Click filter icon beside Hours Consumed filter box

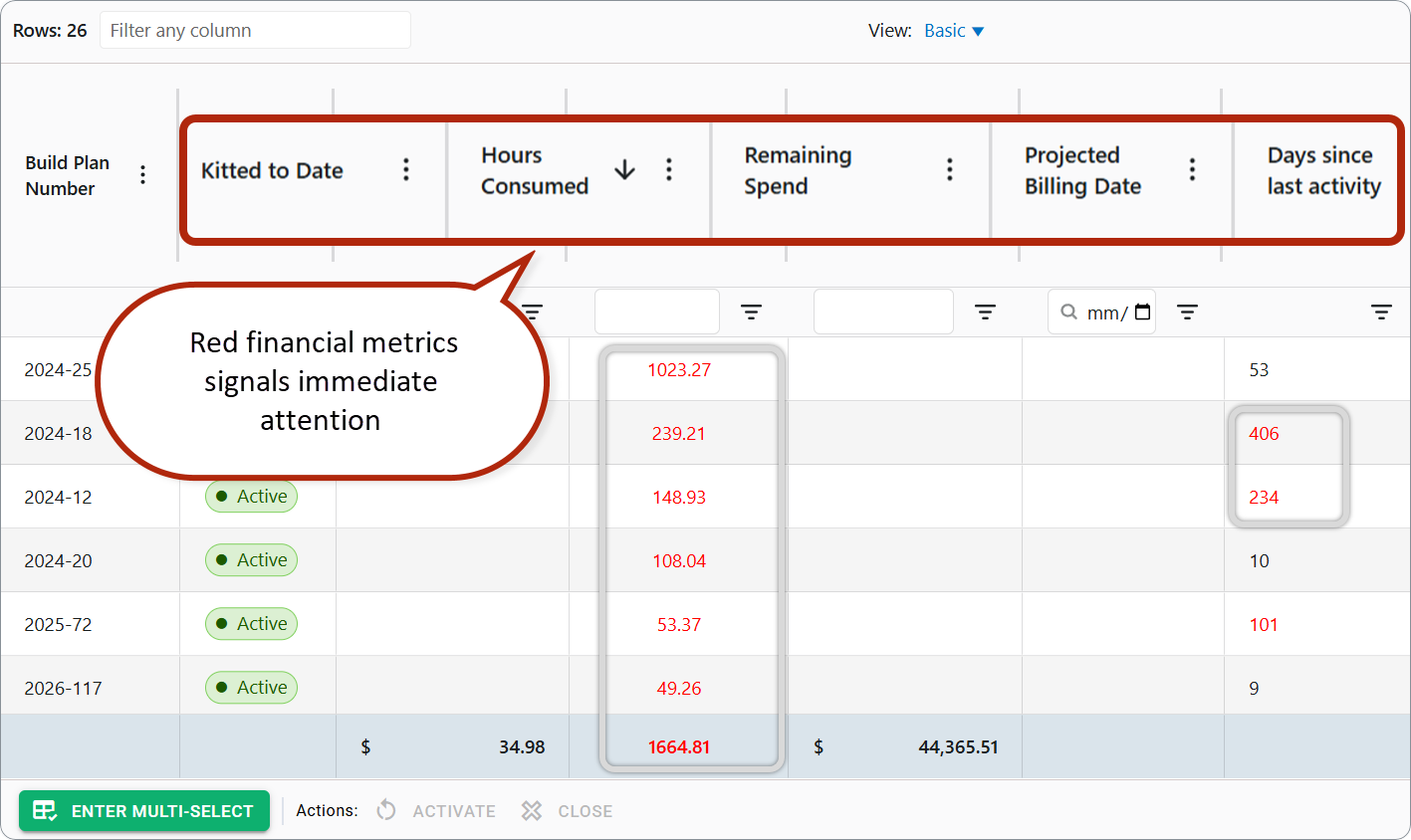pos(752,313)
